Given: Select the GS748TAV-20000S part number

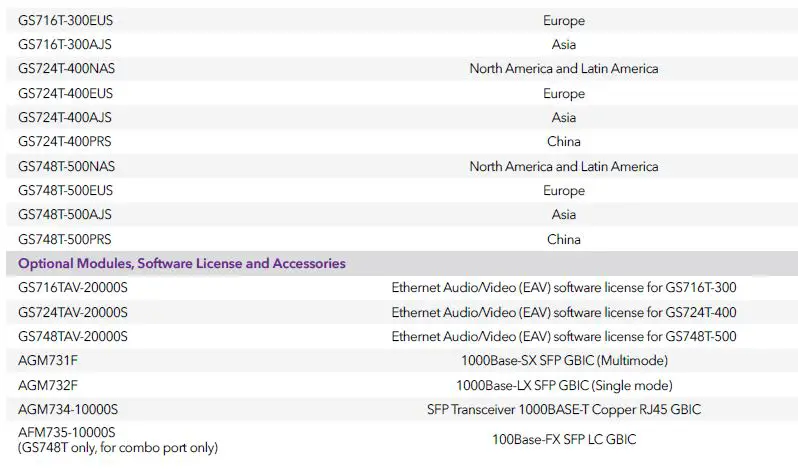Looking at the screenshot, I should (x=73, y=336).
